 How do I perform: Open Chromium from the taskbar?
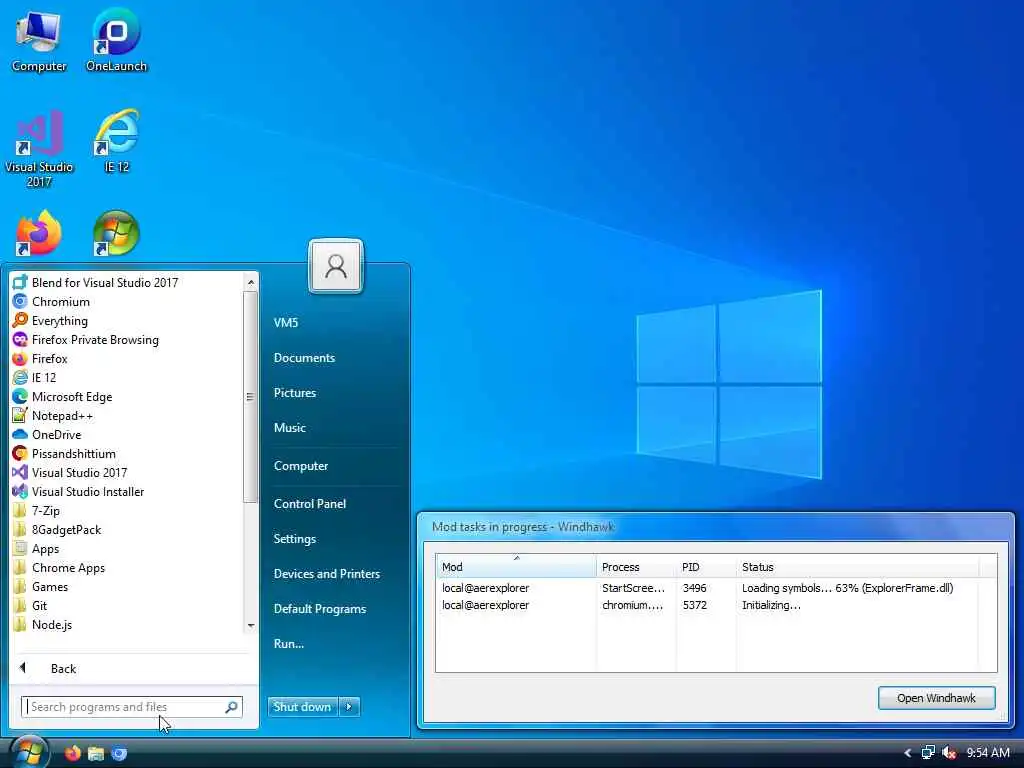pos(119,754)
